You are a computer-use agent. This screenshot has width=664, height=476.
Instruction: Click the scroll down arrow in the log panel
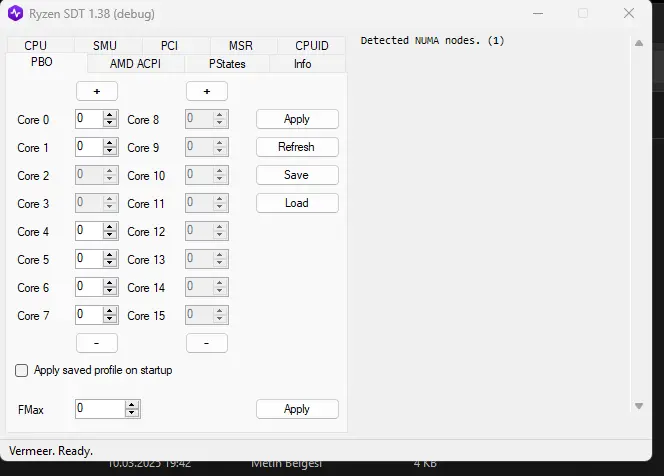tap(639, 406)
